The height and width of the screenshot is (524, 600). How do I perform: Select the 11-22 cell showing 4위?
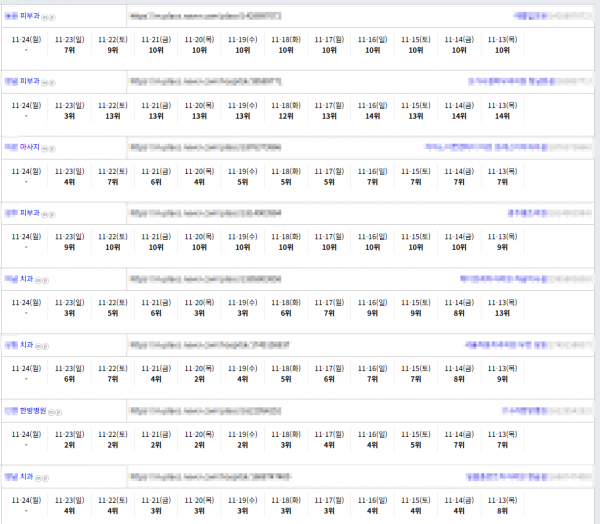[x=113, y=505]
